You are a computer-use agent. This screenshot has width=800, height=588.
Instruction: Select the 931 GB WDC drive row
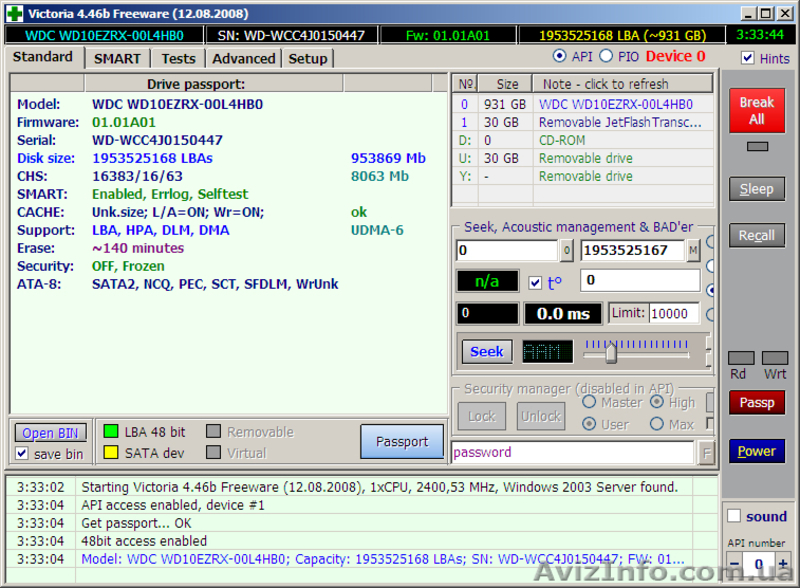pyautogui.click(x=590, y=104)
